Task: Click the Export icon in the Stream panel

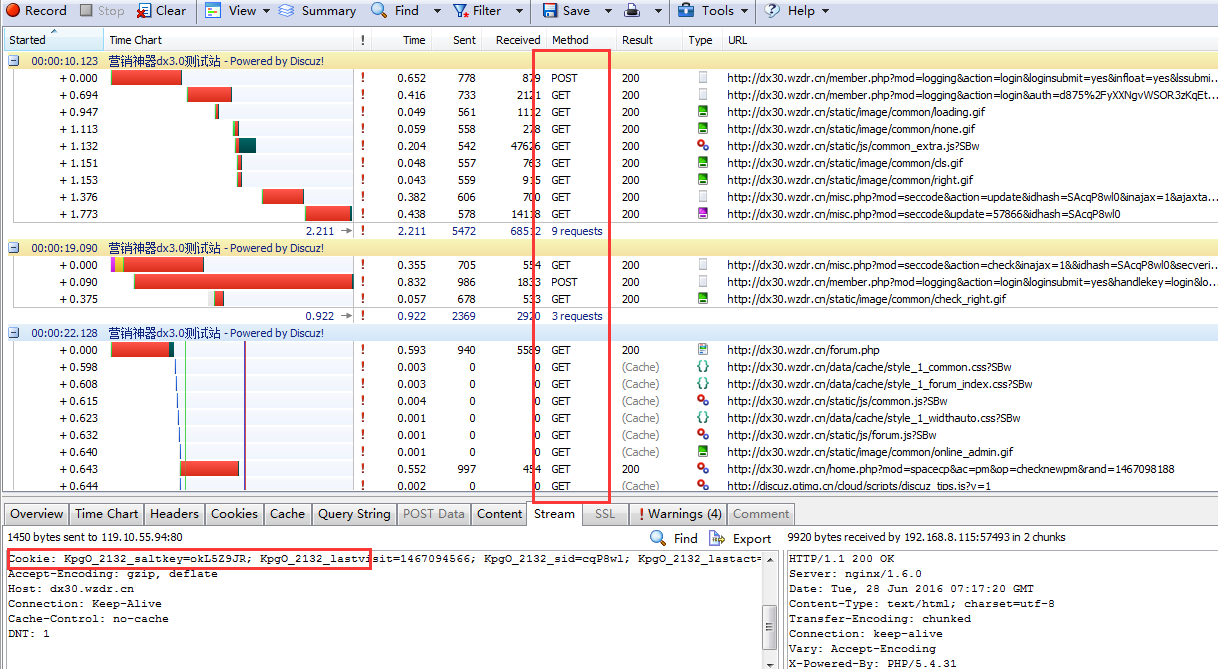Action: [718, 538]
